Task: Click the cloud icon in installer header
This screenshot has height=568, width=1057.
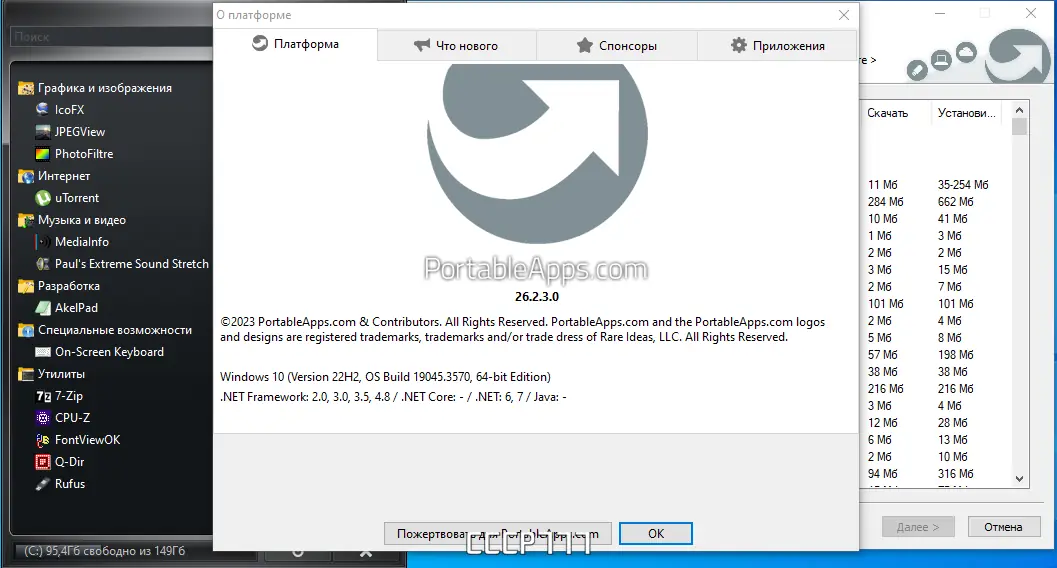Action: point(966,53)
